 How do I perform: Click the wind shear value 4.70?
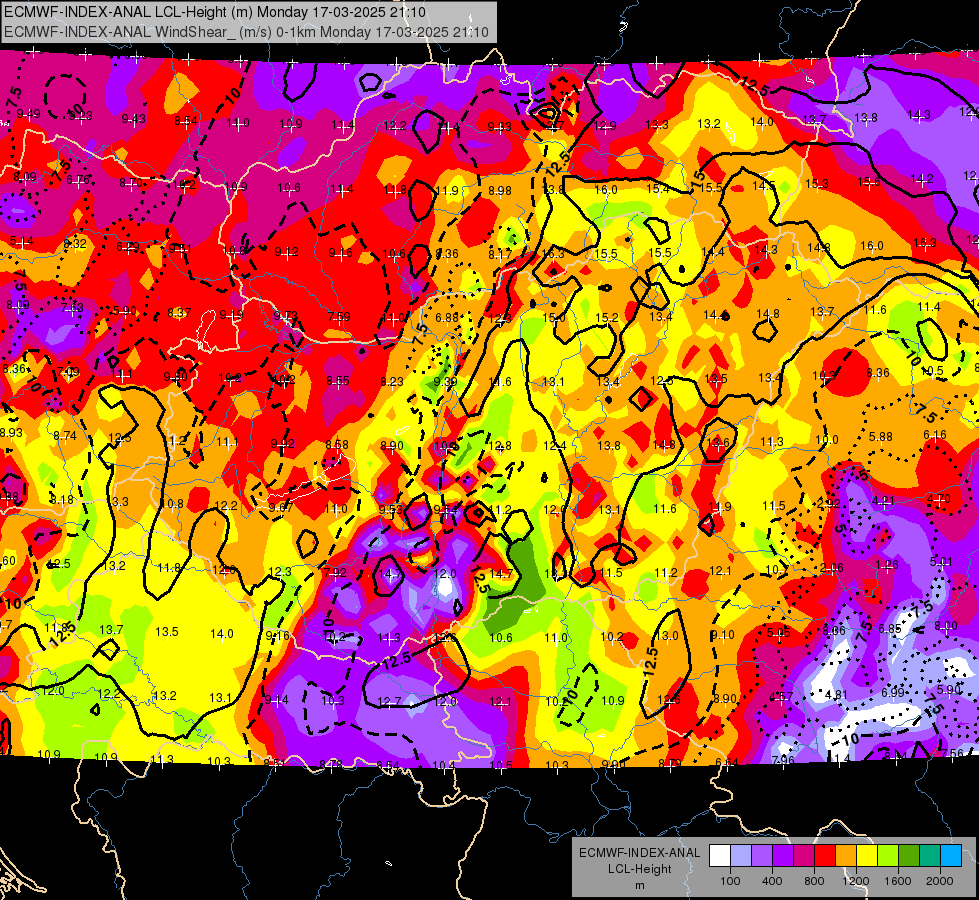point(938,499)
